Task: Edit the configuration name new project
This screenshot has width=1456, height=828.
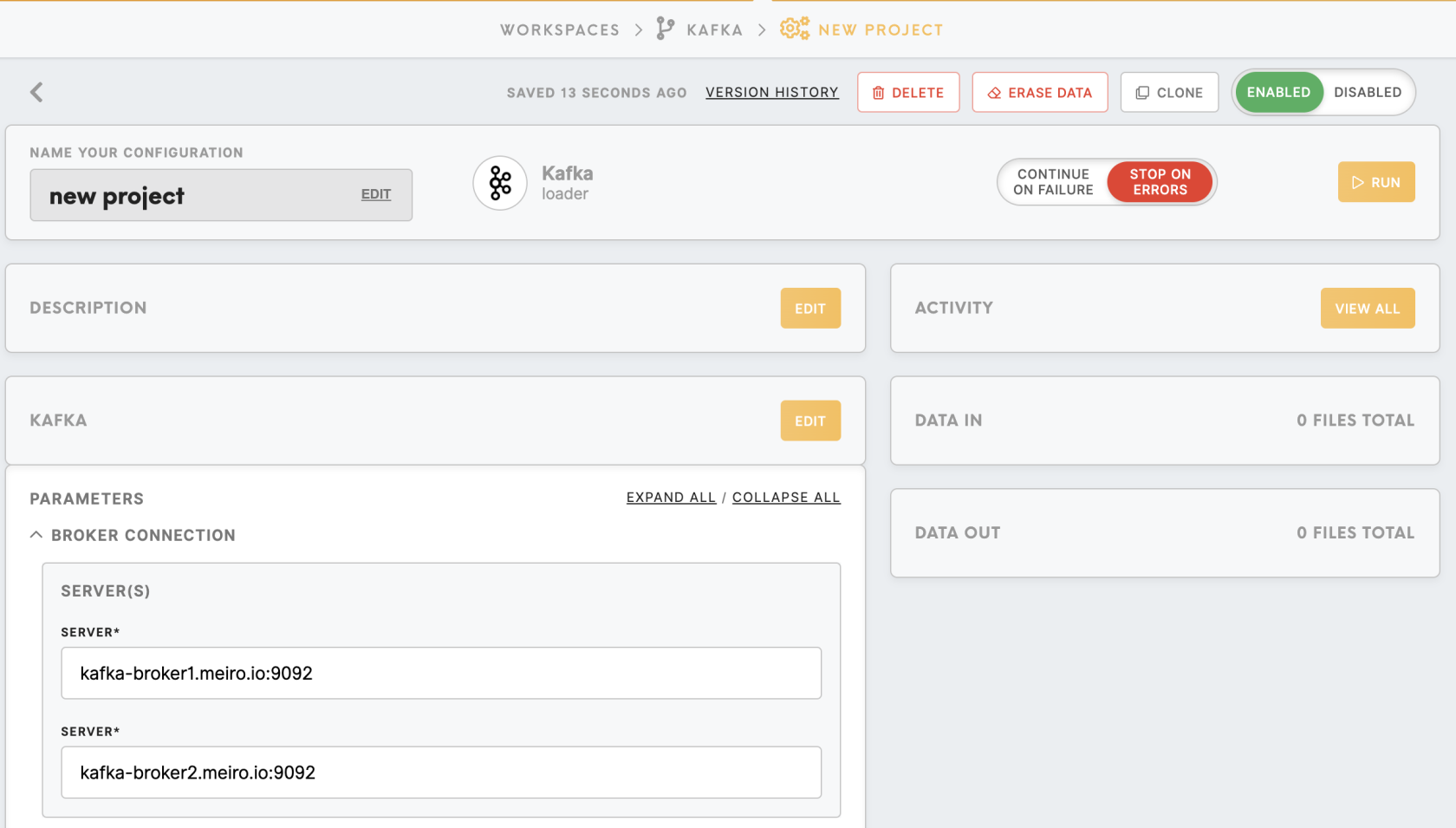Action: tap(376, 194)
